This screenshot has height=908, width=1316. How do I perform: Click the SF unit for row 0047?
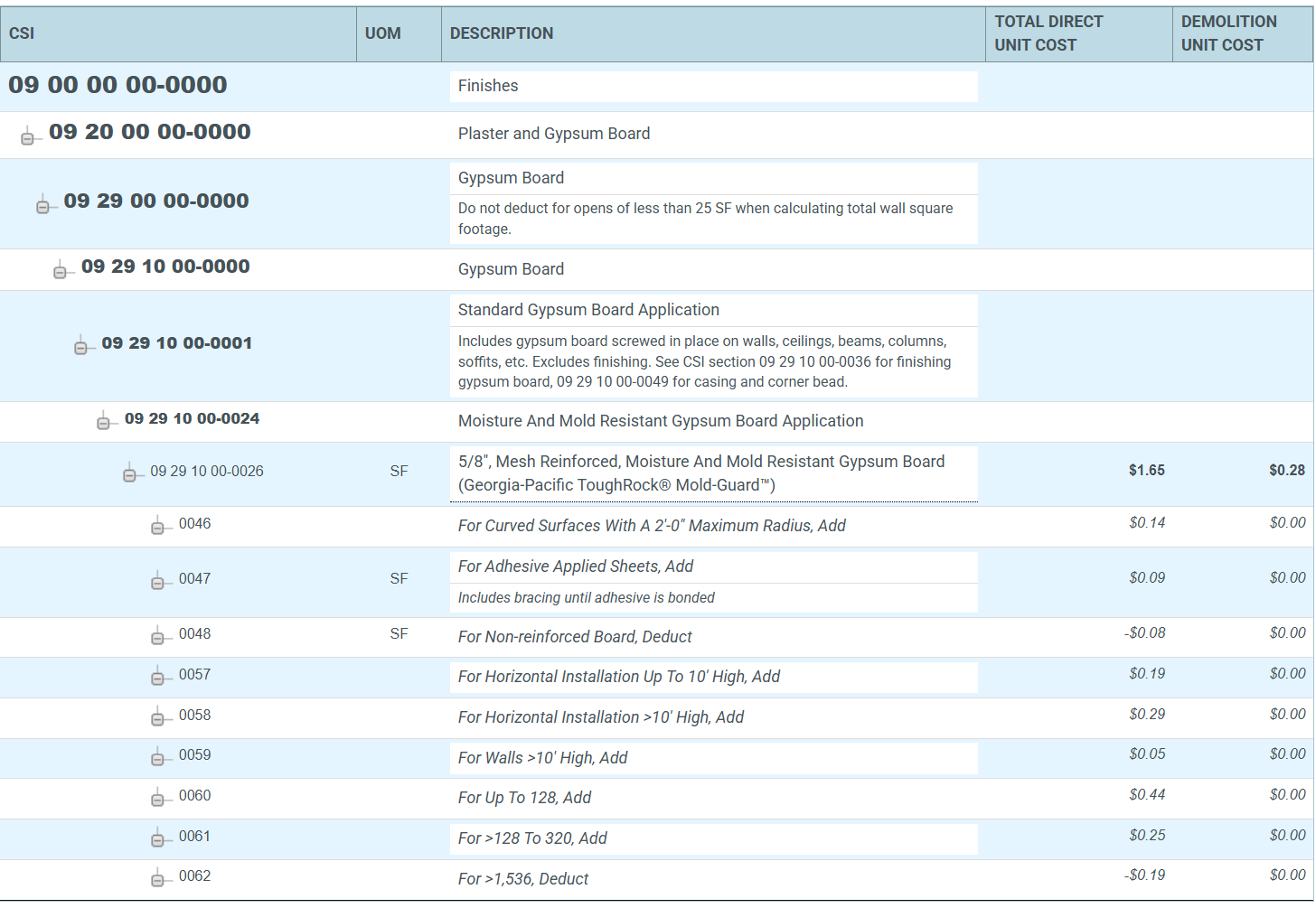click(399, 578)
